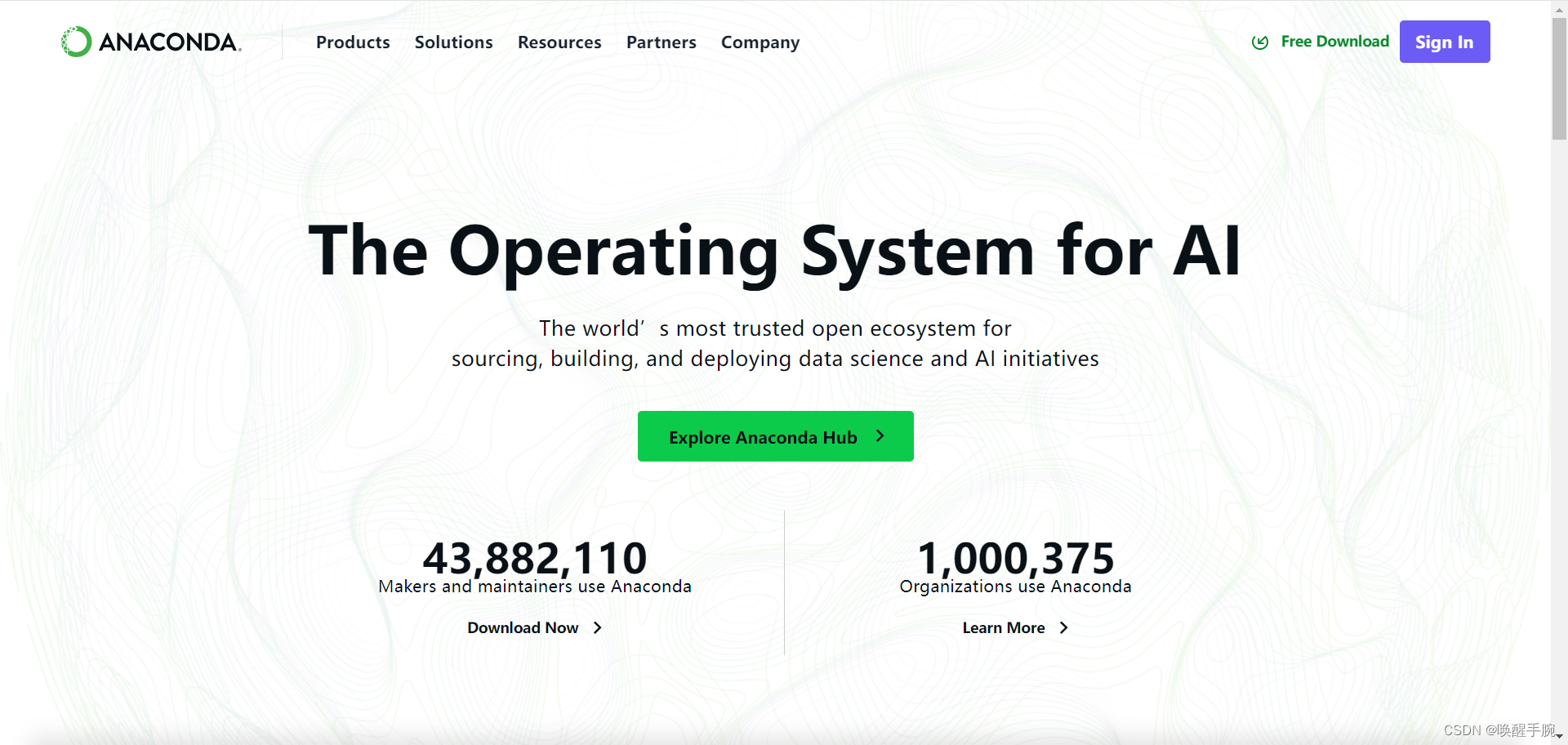Click the Sign In button
Image resolution: width=1568 pixels, height=745 pixels.
(x=1445, y=42)
